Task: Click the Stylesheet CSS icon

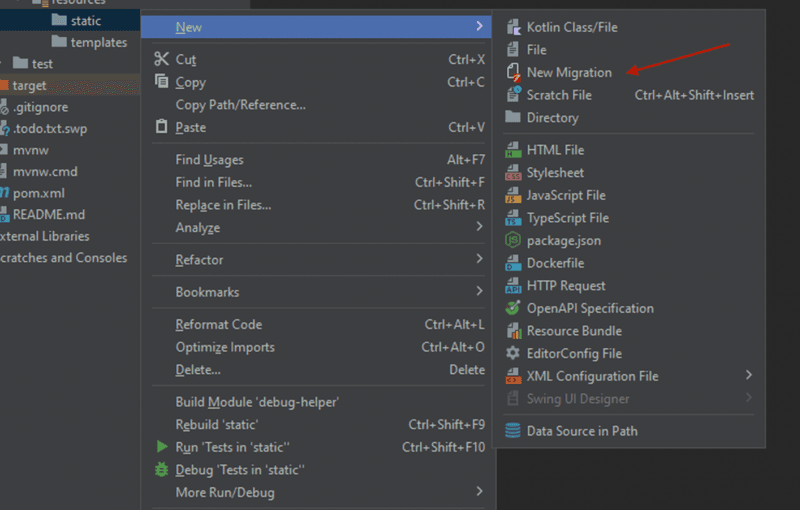Action: click(x=513, y=172)
